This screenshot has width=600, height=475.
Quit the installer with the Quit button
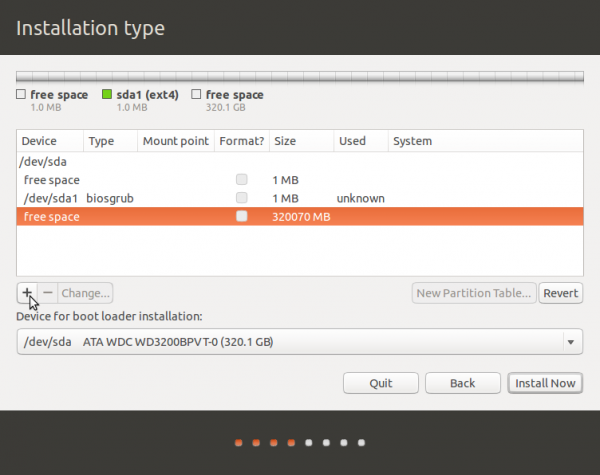tap(380, 383)
